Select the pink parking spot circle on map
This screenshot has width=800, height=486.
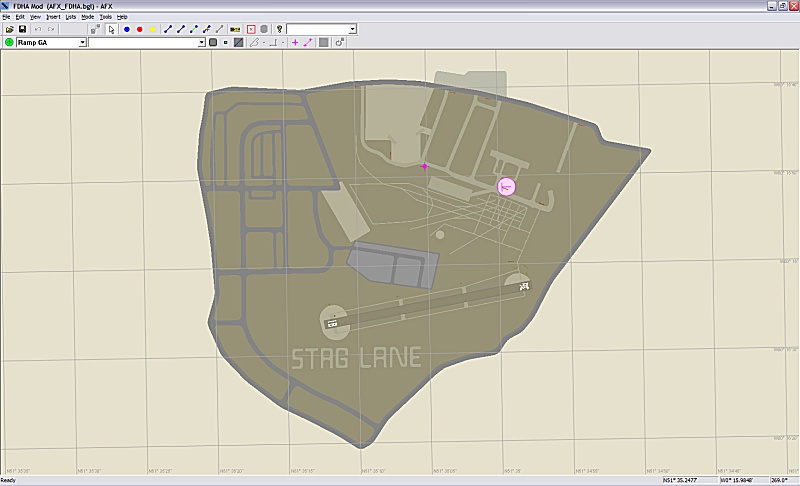[x=506, y=187]
